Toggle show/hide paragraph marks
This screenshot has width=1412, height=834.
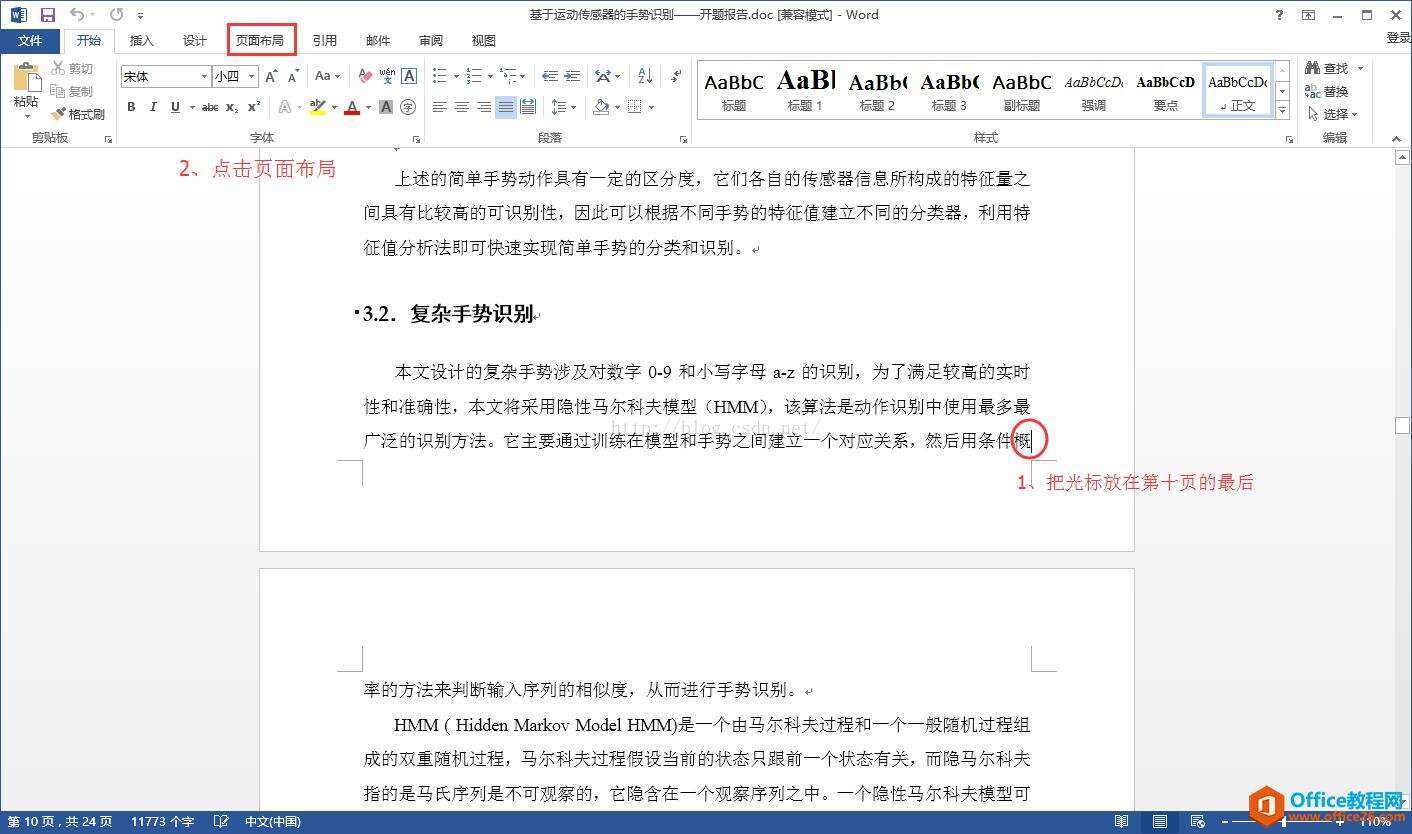coord(675,76)
